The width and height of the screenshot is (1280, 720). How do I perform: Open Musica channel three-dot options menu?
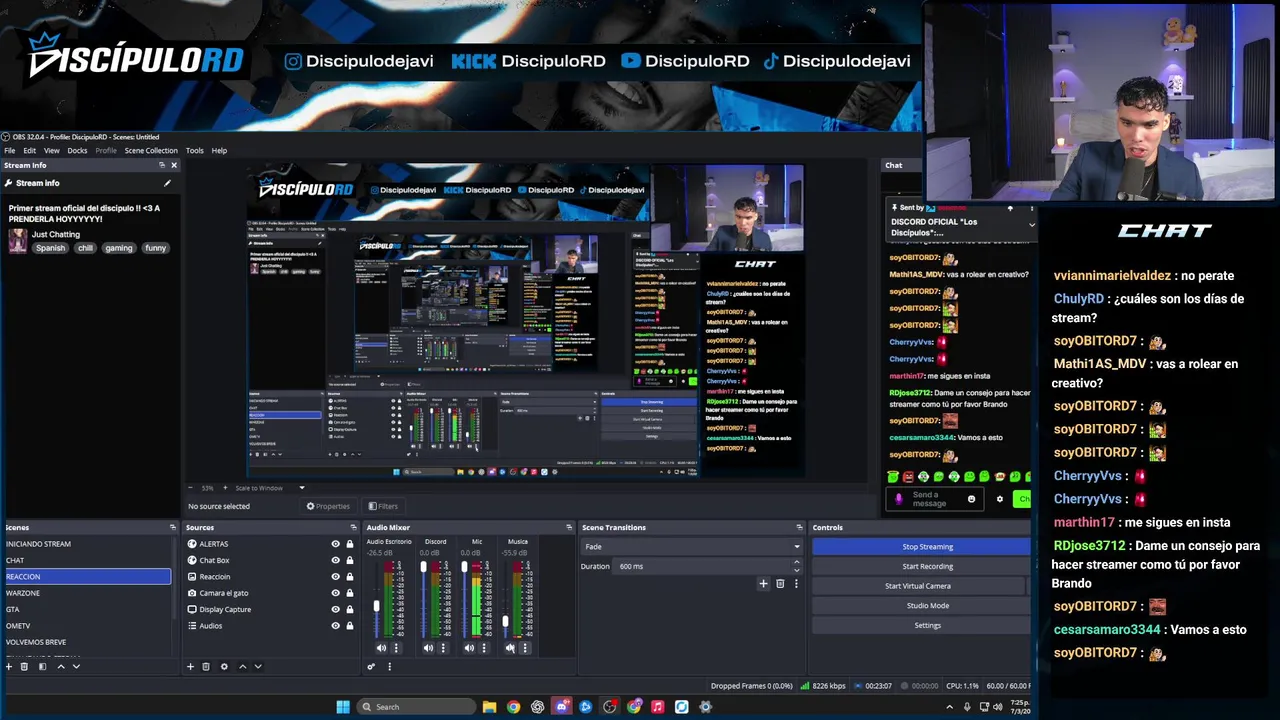(x=524, y=648)
